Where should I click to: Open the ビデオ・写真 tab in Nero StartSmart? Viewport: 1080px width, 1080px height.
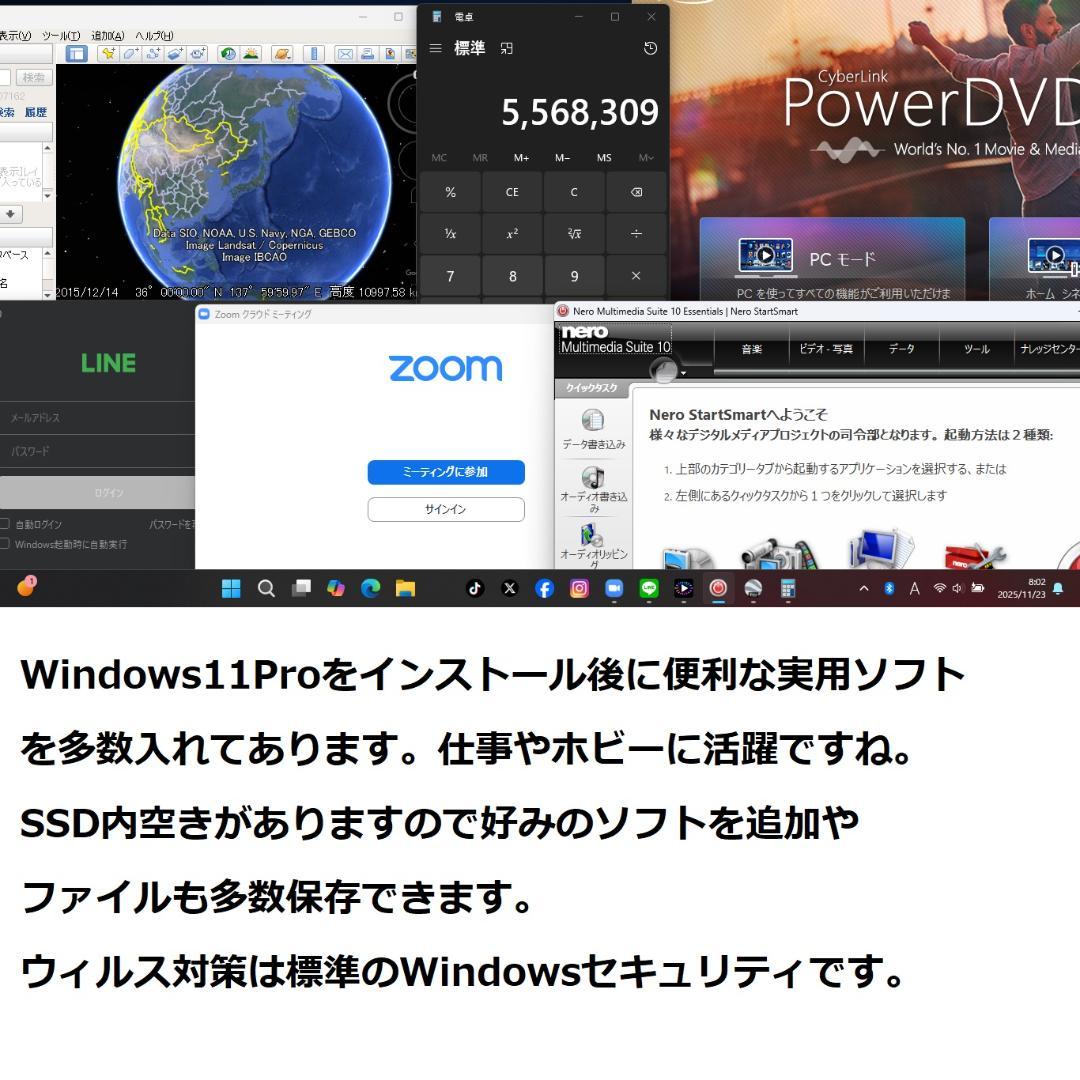tap(826, 349)
